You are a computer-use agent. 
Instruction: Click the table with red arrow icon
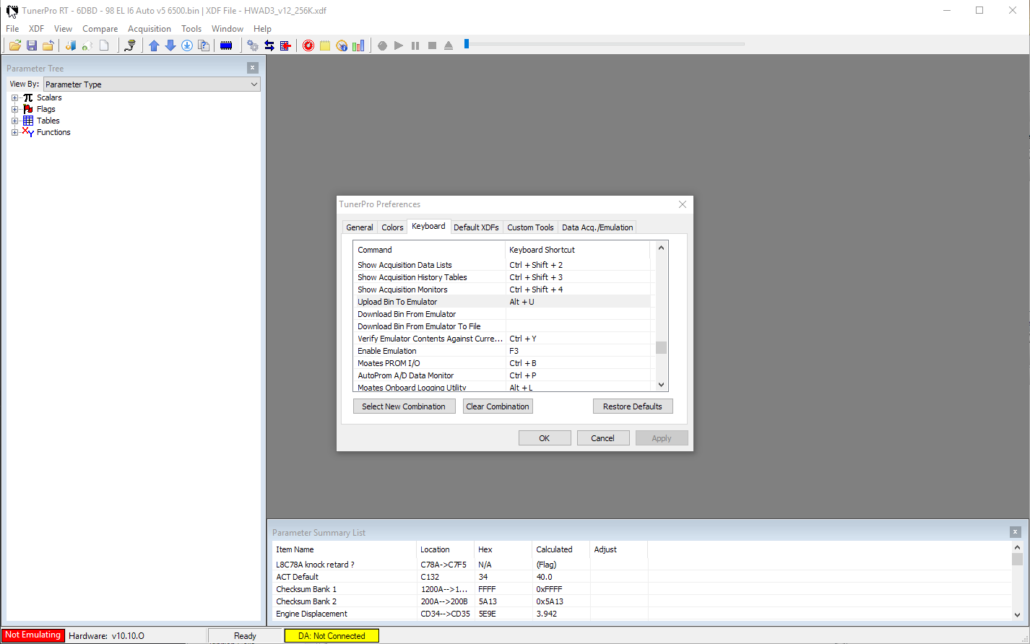click(x=285, y=45)
